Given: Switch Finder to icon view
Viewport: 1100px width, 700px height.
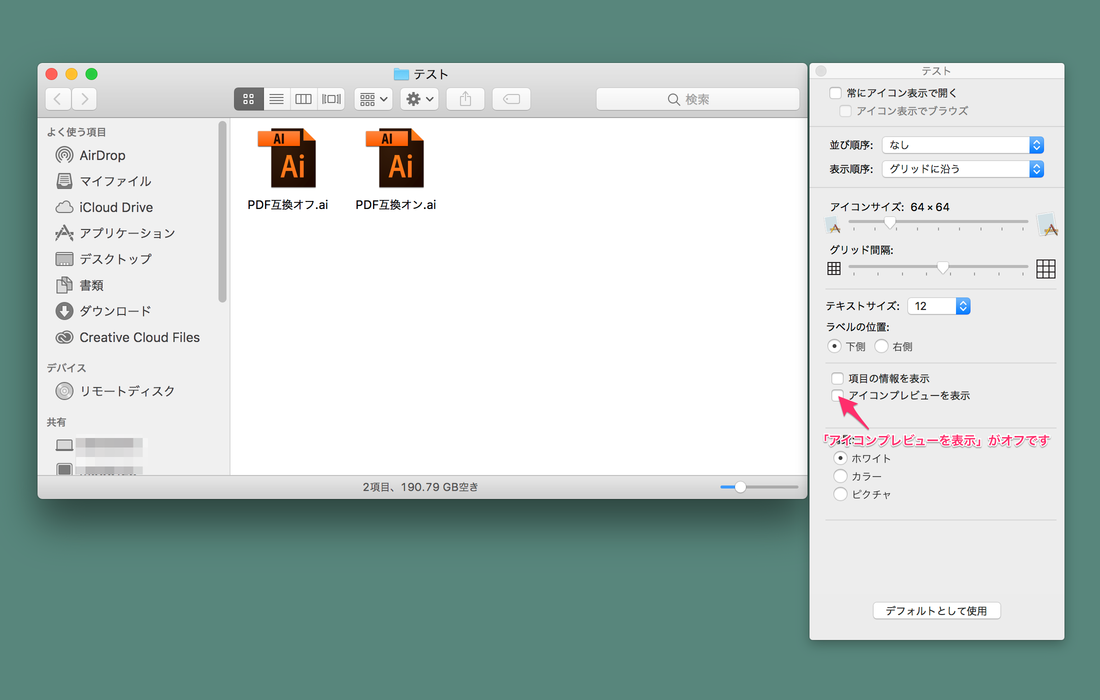Looking at the screenshot, I should point(248,99).
